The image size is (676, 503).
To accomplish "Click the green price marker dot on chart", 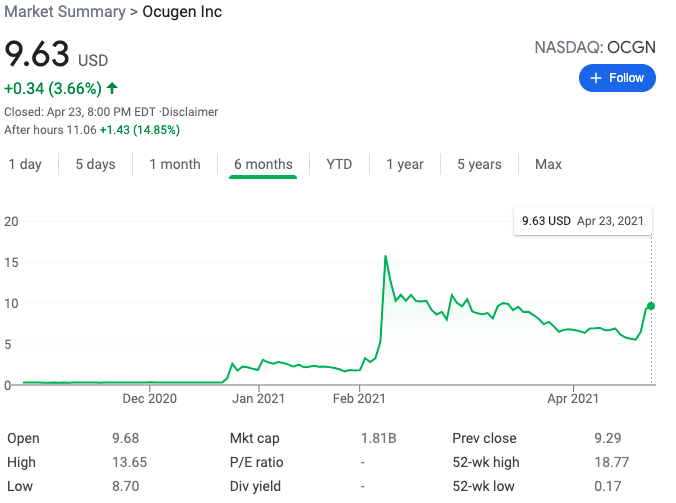I will pos(651,306).
